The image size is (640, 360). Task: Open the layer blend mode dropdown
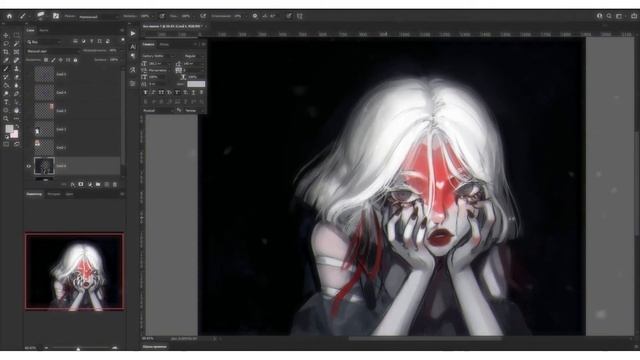point(53,51)
